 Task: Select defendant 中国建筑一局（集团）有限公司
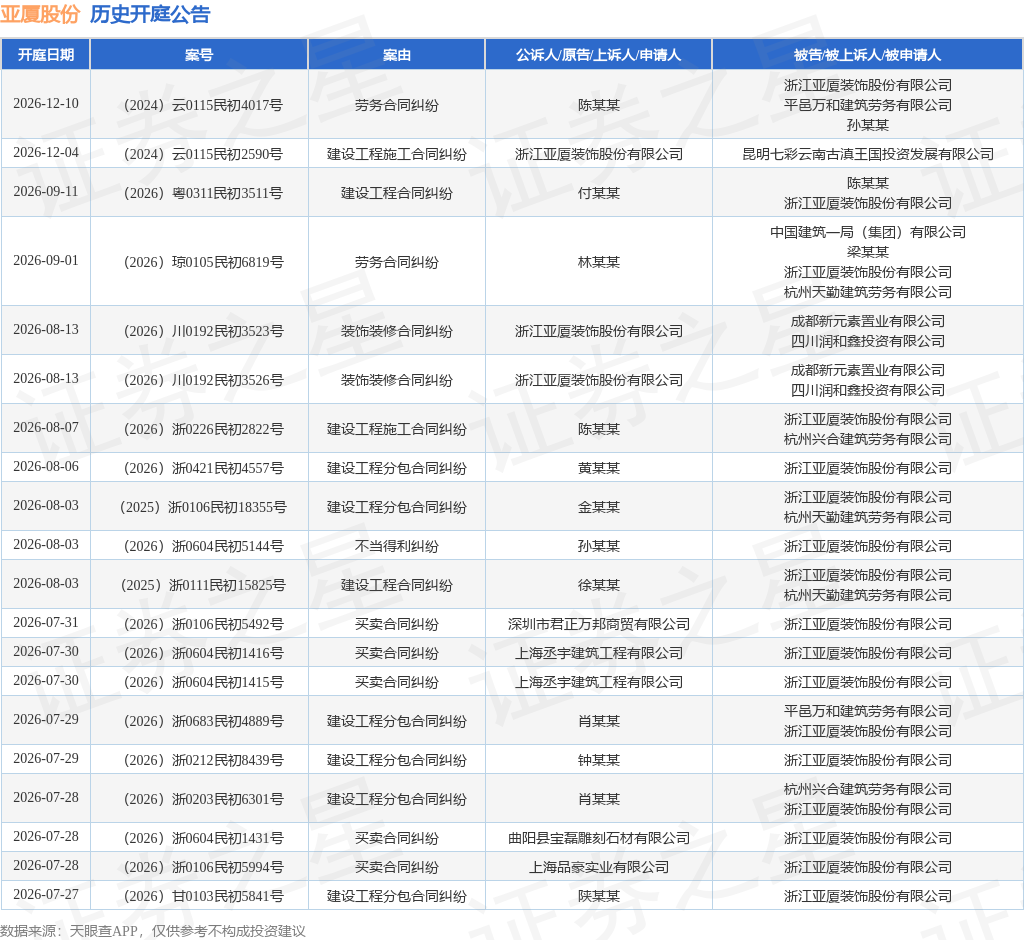(x=867, y=232)
